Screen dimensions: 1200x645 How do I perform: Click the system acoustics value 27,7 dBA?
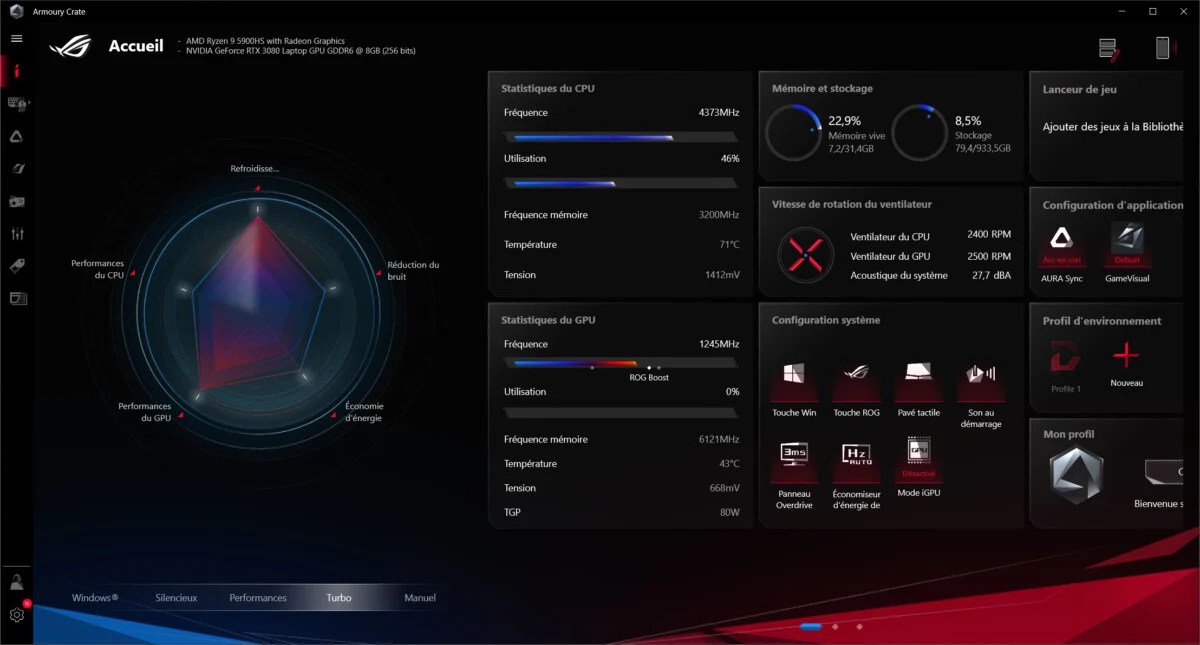click(x=992, y=275)
